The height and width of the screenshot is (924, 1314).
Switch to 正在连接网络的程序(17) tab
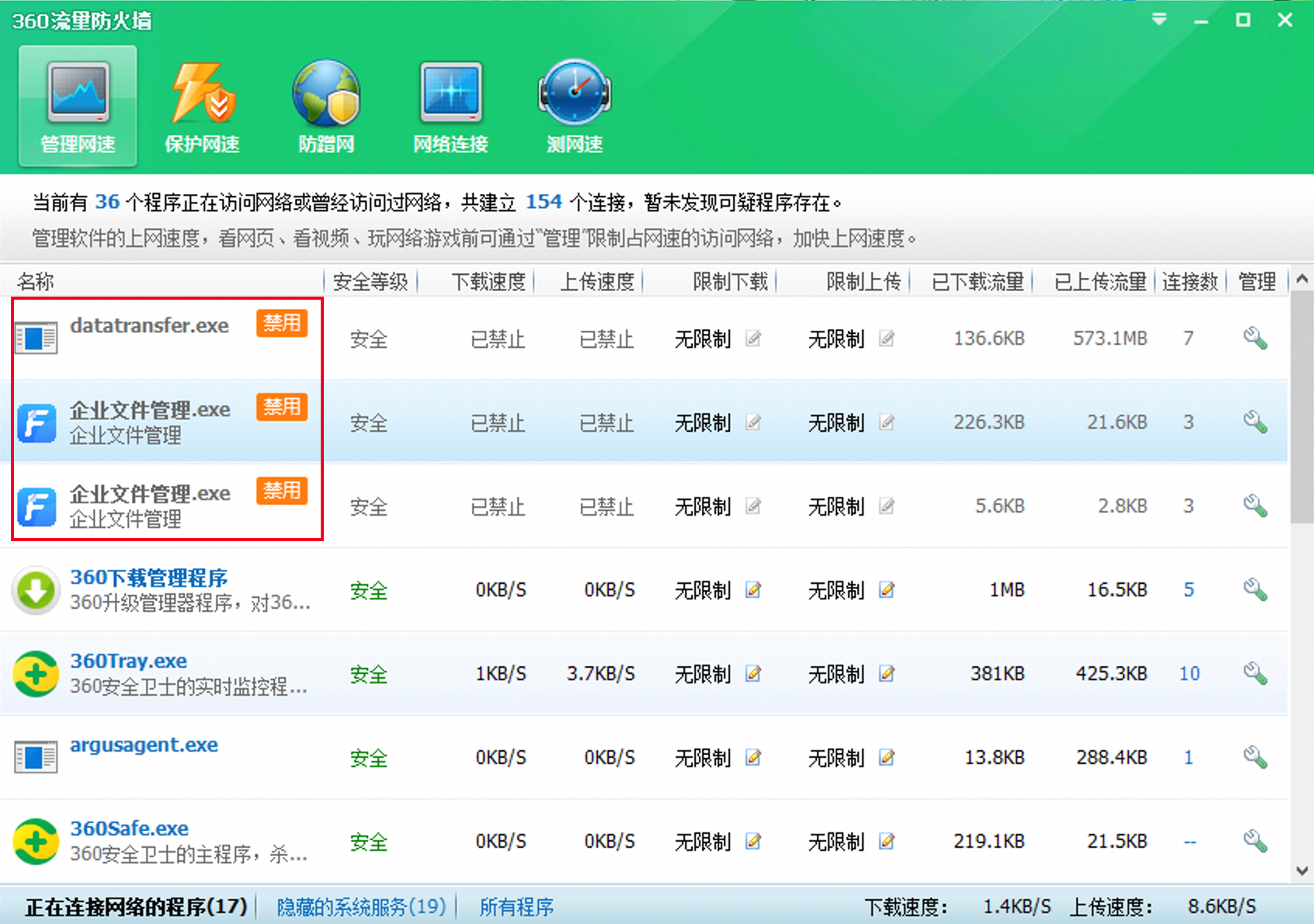point(136,906)
